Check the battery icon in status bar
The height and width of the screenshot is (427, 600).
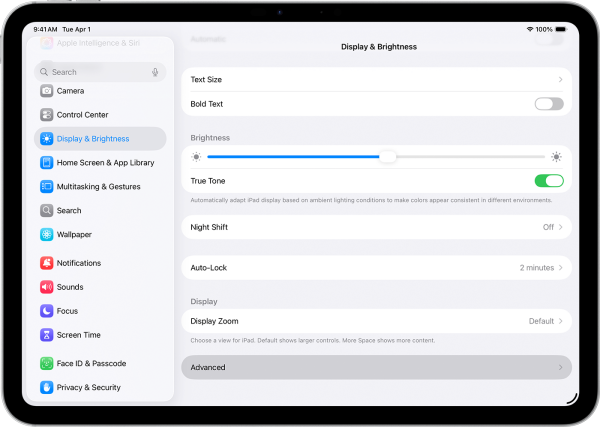pos(561,29)
